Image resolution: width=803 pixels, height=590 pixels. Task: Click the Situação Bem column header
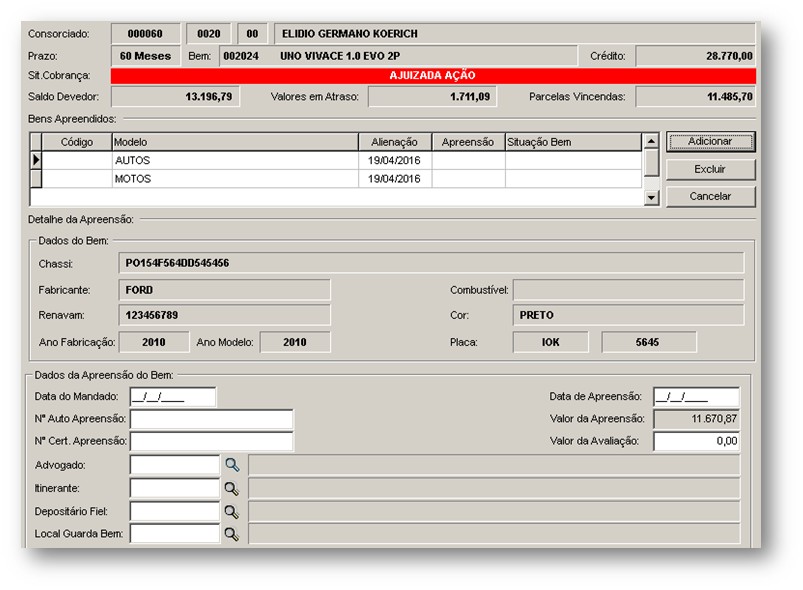[x=573, y=142]
